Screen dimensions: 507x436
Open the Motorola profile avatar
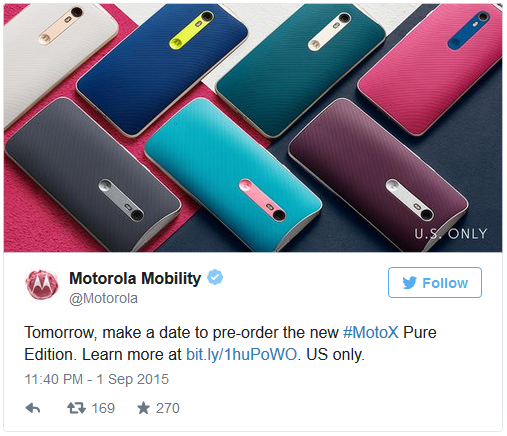[x=42, y=284]
